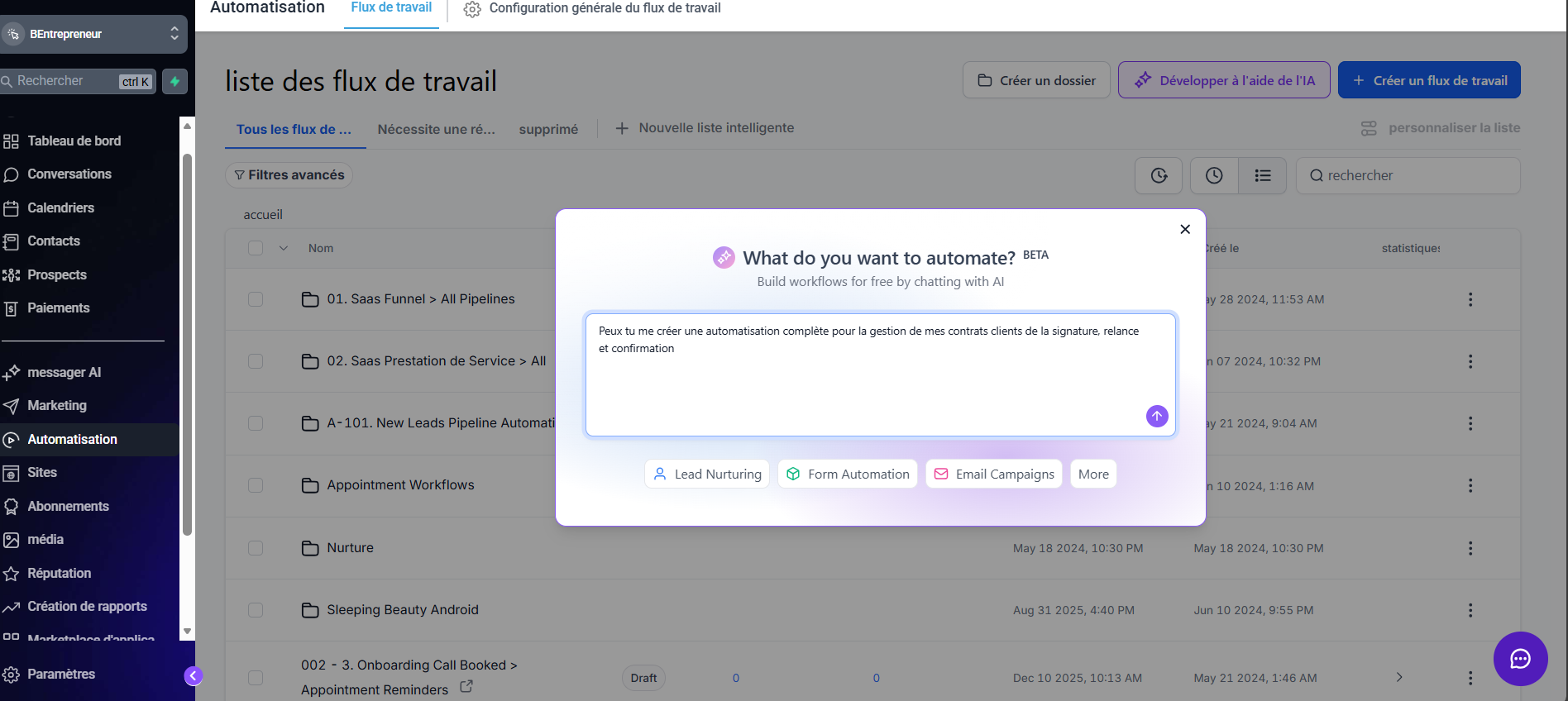Open the chat support bubble
Viewport: 1568px width, 701px height.
1520,659
